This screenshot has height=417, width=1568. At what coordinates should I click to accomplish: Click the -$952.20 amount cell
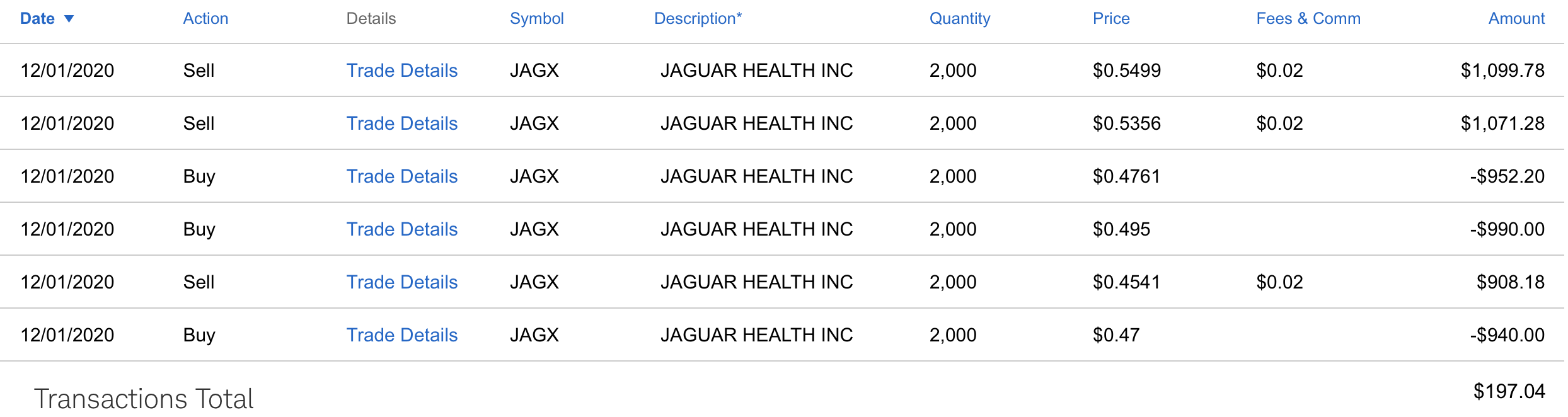(x=1507, y=176)
